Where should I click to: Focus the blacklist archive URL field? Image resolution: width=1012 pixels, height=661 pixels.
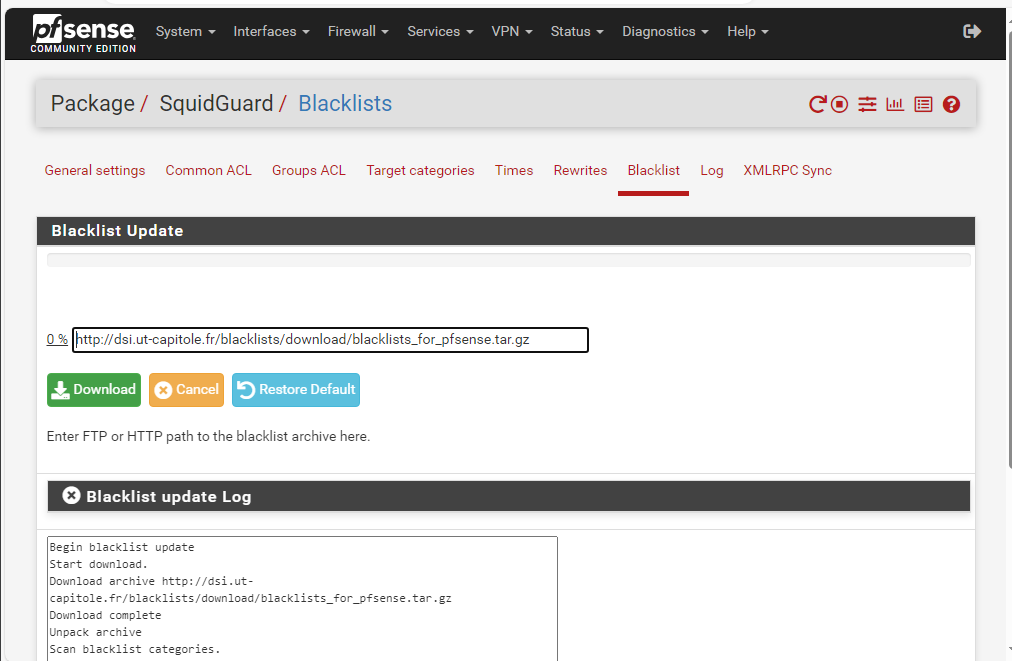coord(330,340)
